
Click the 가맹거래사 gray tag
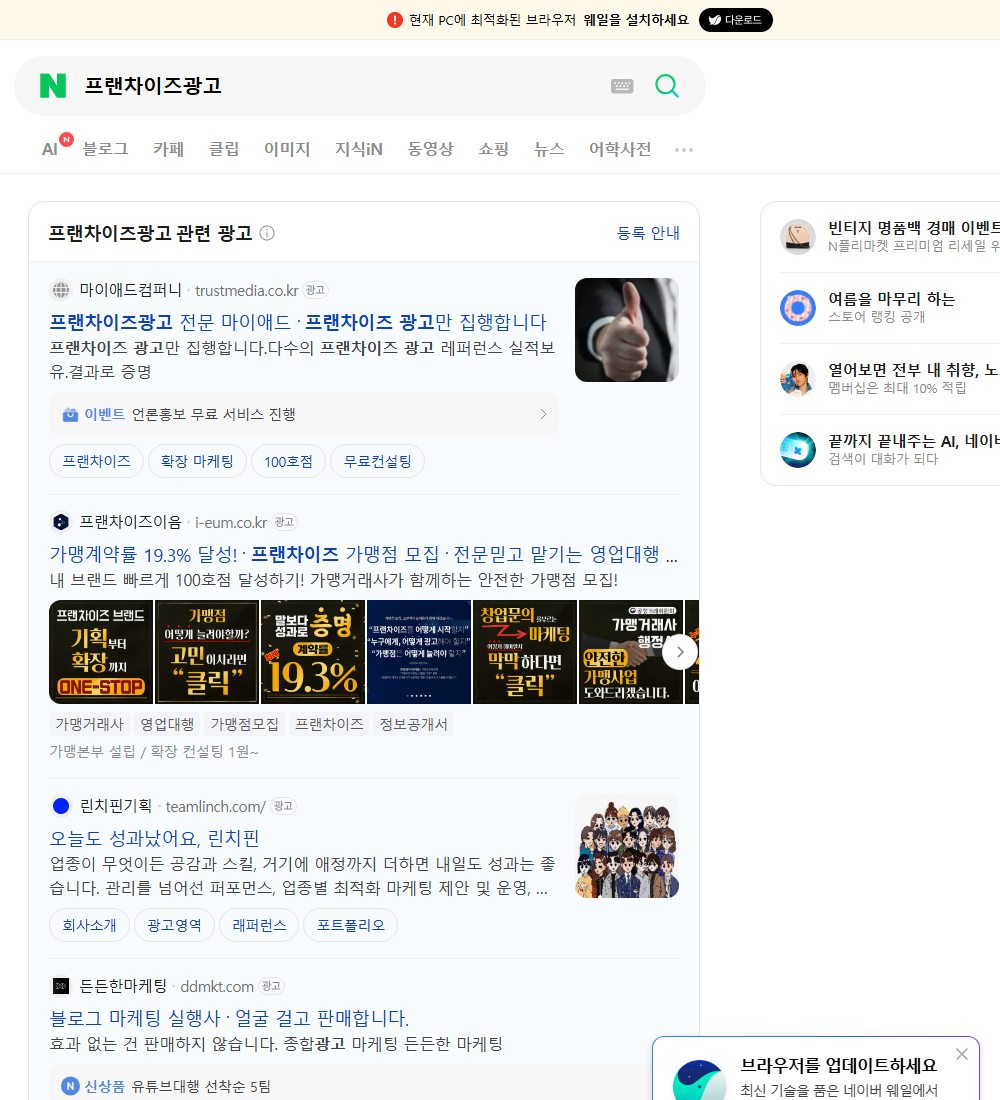pos(89,724)
